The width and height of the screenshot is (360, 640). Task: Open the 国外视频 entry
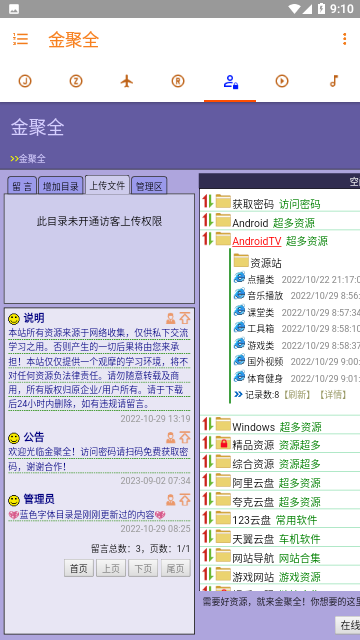(x=265, y=362)
